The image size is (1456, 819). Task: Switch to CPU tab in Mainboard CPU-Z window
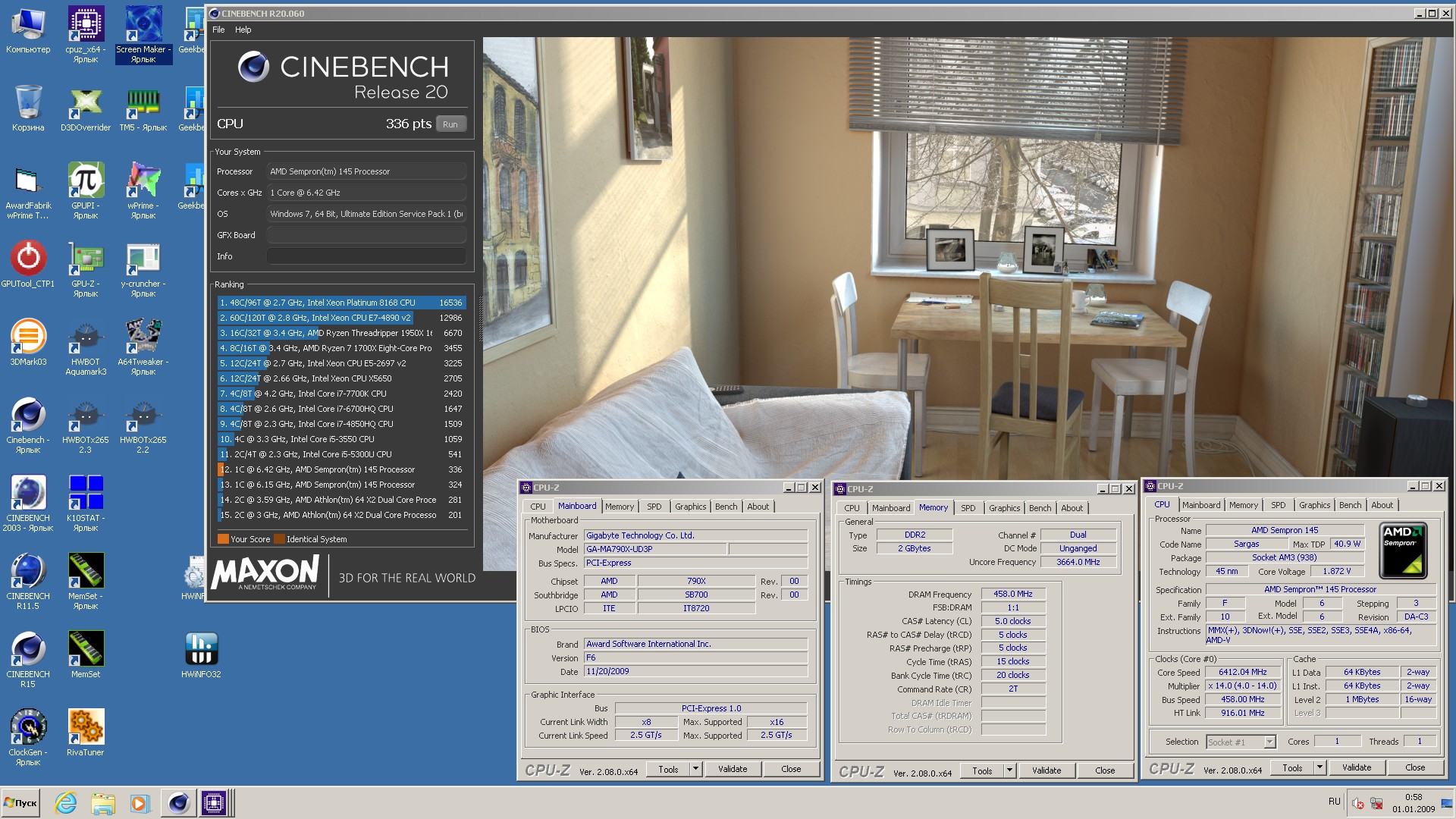(538, 507)
